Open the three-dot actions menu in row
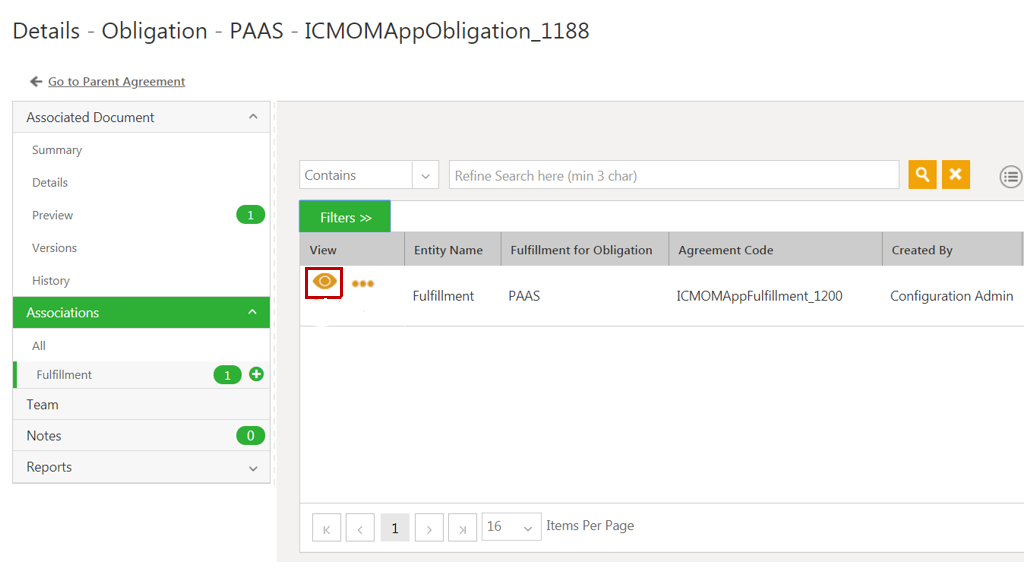Image resolution: width=1031 pixels, height=570 pixels. 363,284
